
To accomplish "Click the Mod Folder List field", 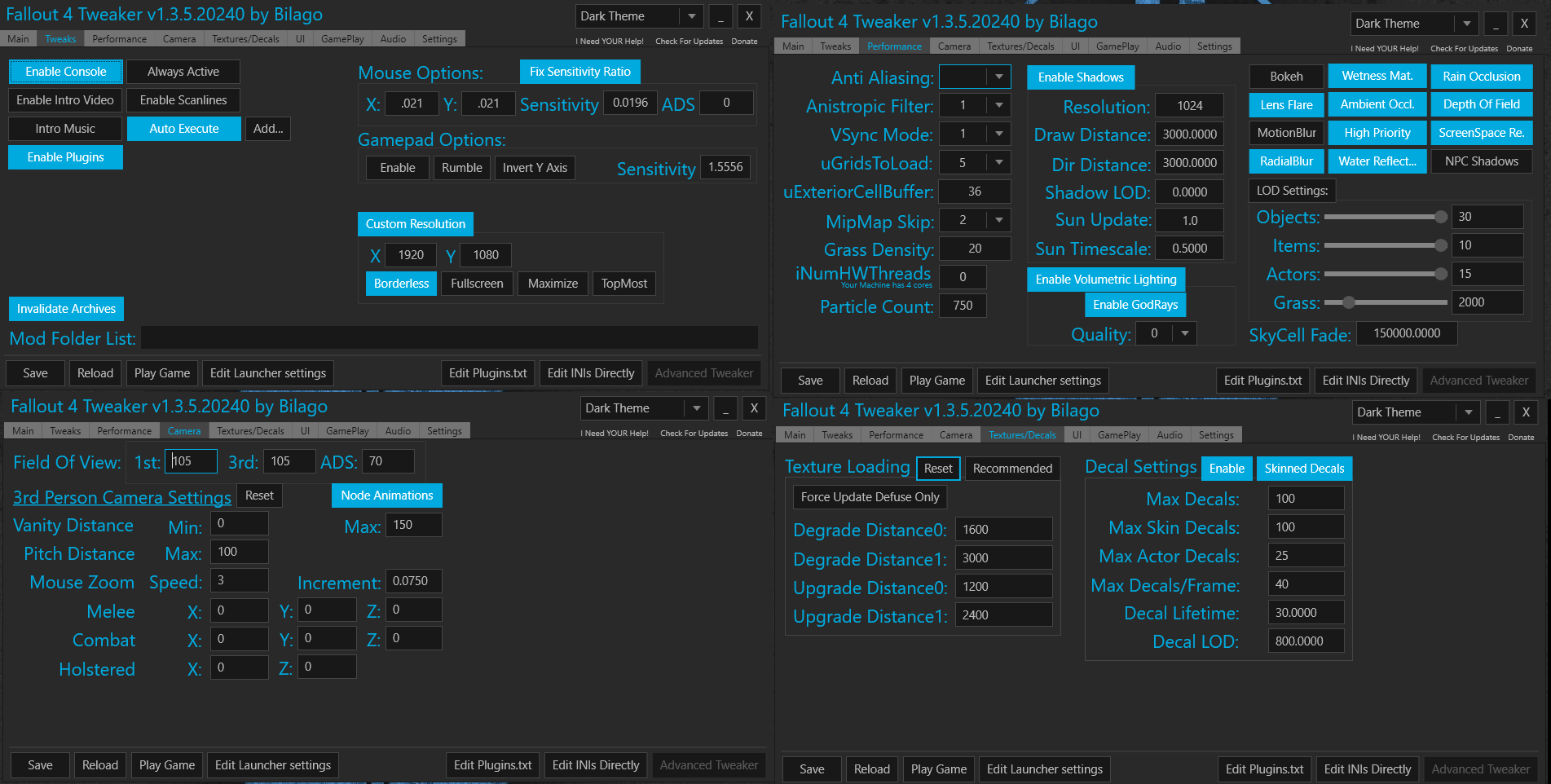I will pyautogui.click(x=450, y=338).
